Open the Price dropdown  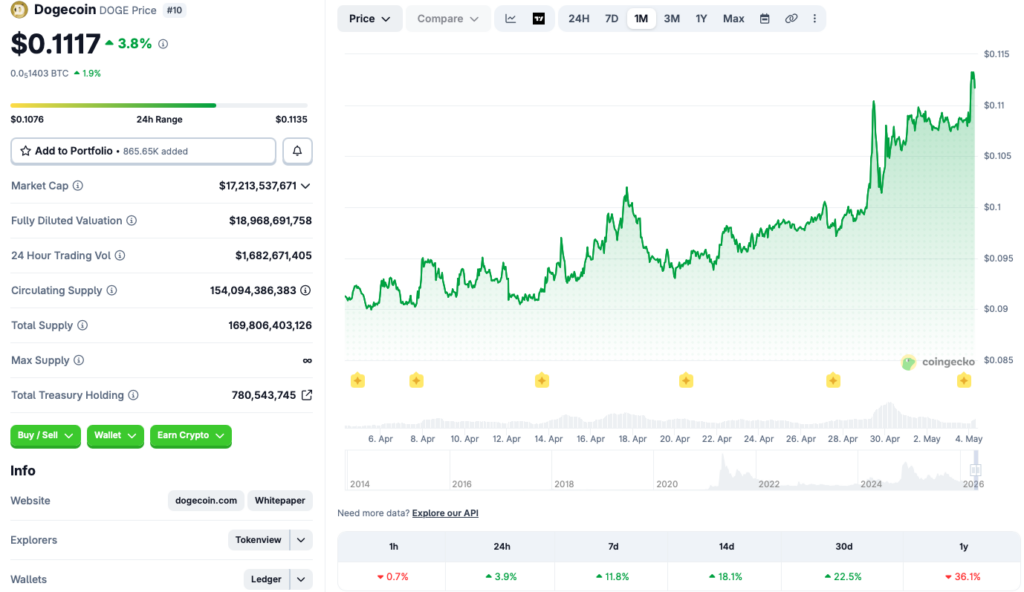370,19
